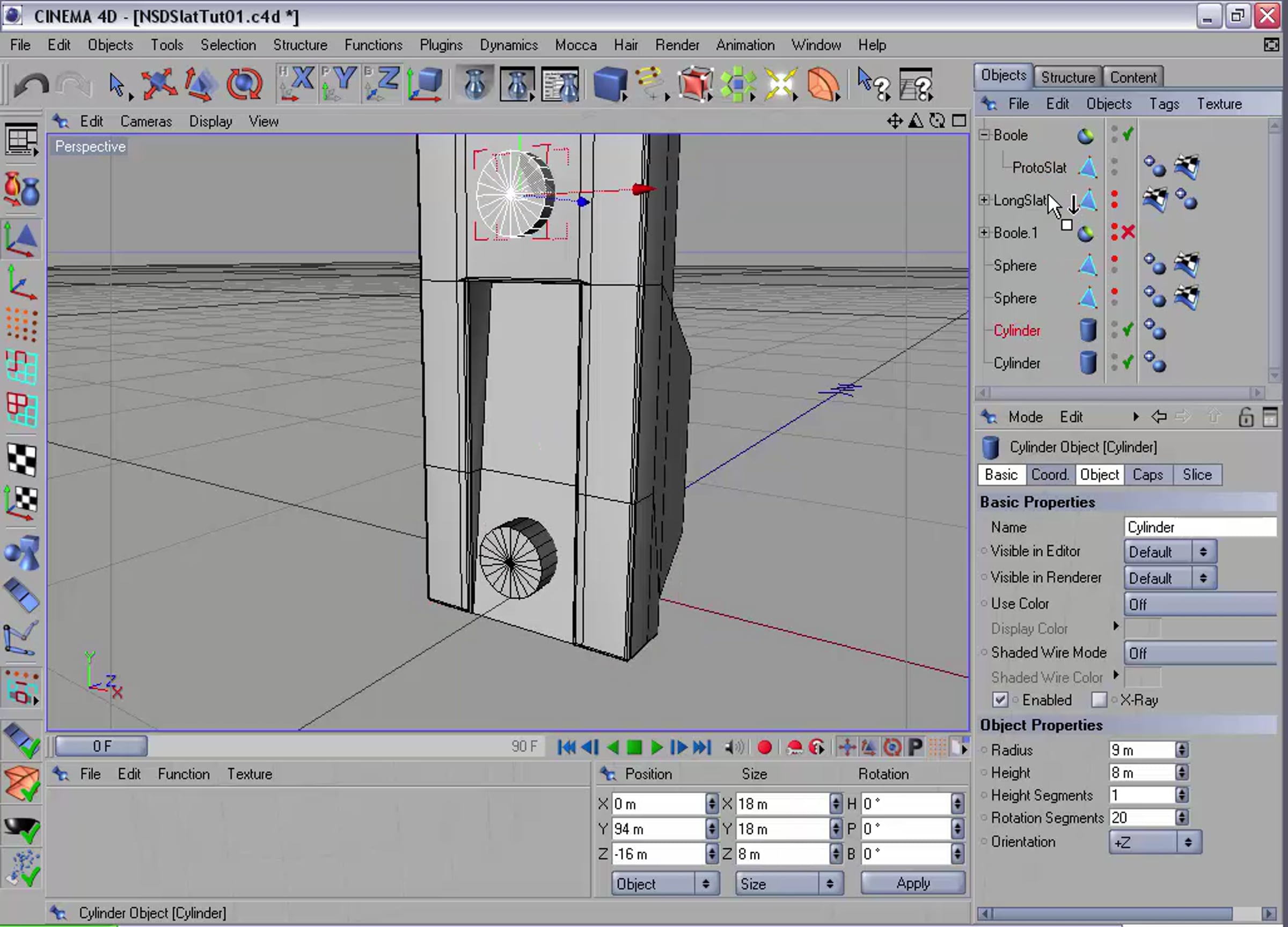1288x927 pixels.
Task: Toggle the Enabled checkbox
Action: pos(1000,700)
